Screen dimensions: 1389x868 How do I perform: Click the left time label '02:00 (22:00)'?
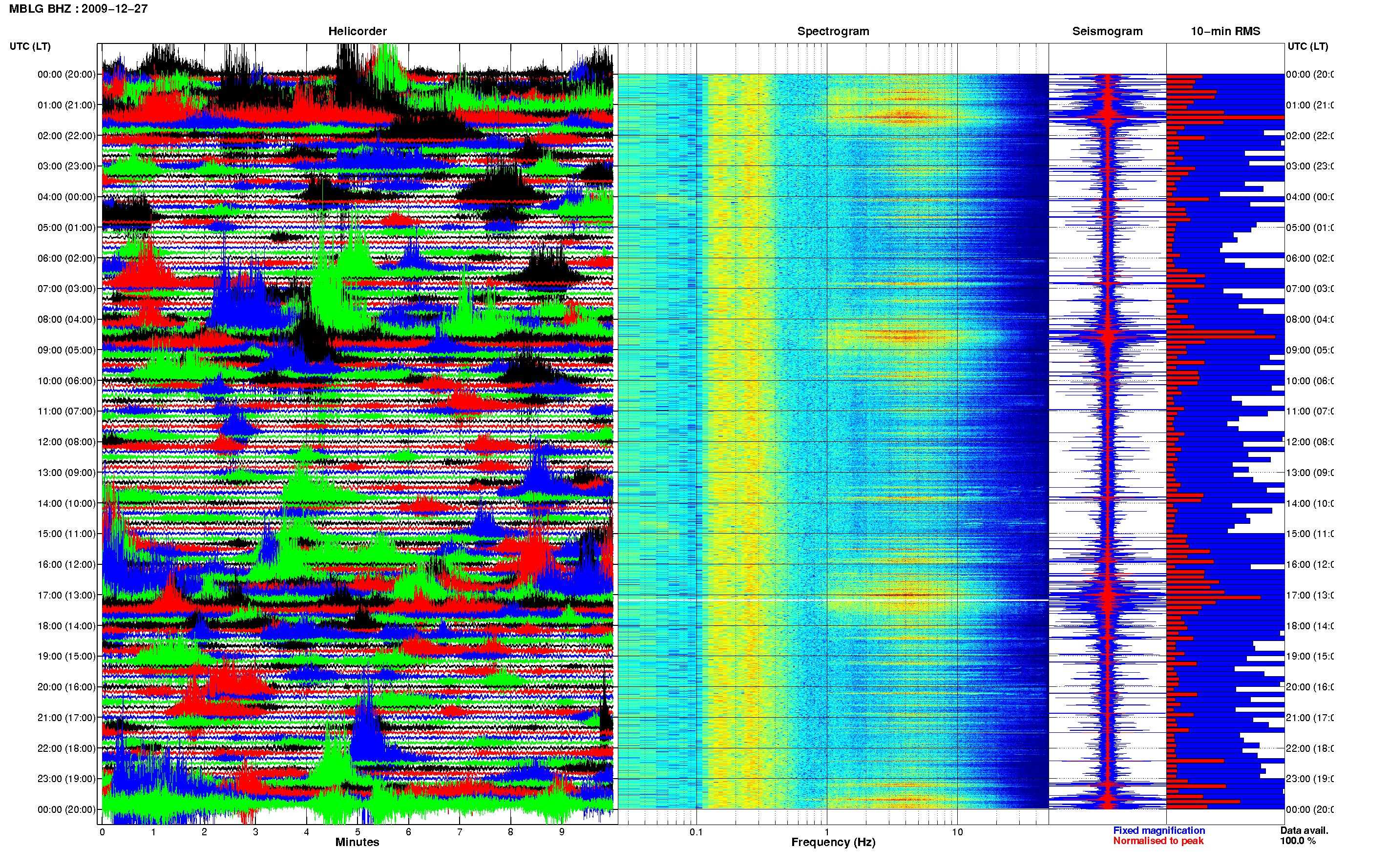click(66, 136)
